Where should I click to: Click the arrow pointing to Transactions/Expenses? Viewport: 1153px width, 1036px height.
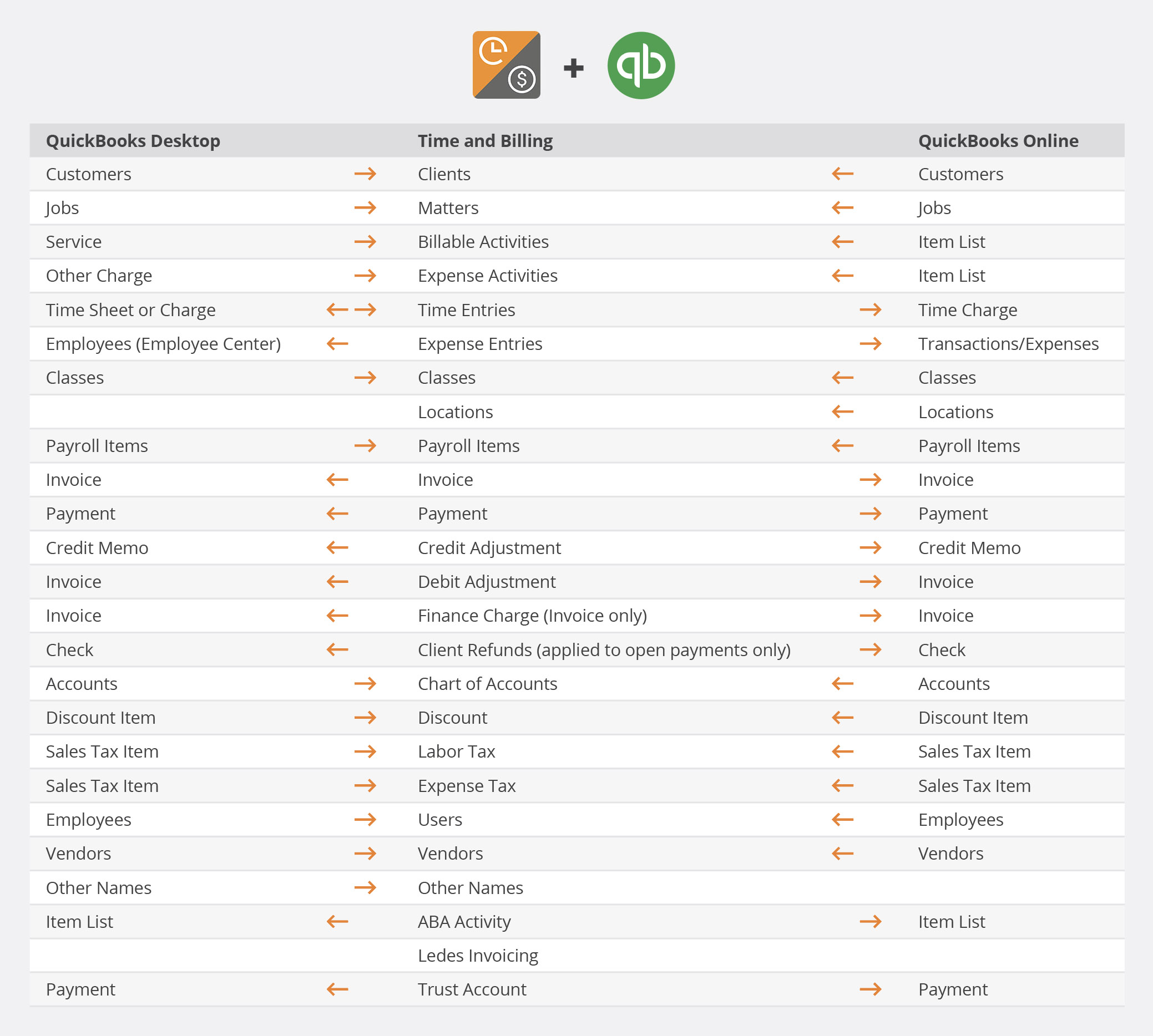tap(870, 344)
